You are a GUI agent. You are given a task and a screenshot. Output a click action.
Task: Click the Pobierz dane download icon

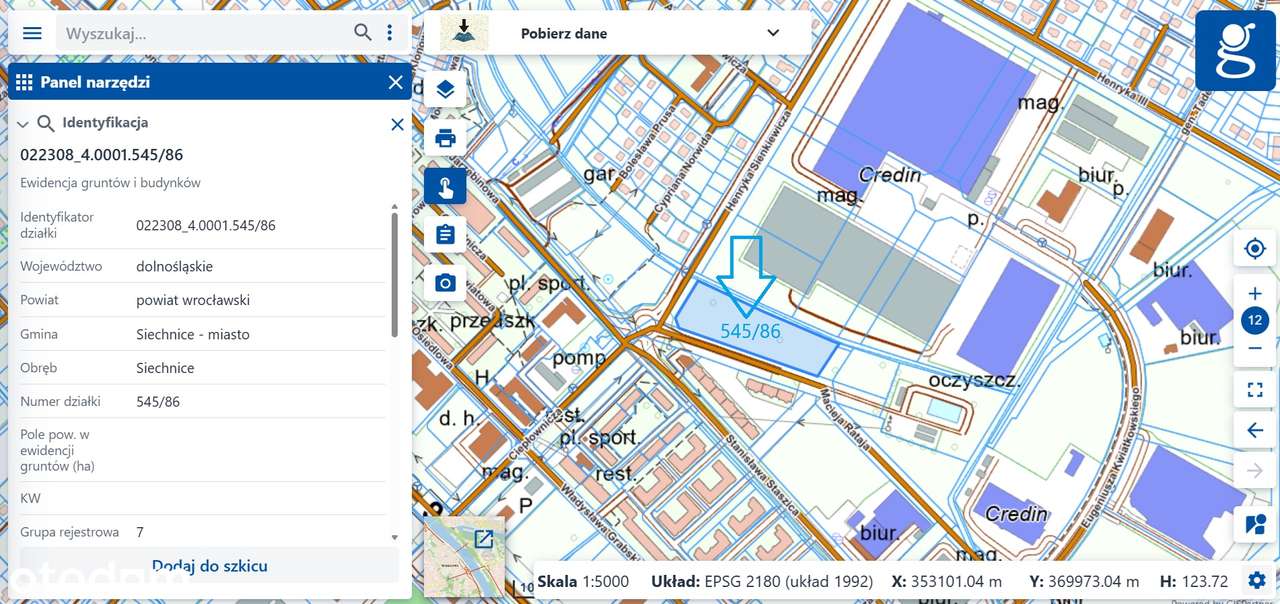(x=464, y=33)
